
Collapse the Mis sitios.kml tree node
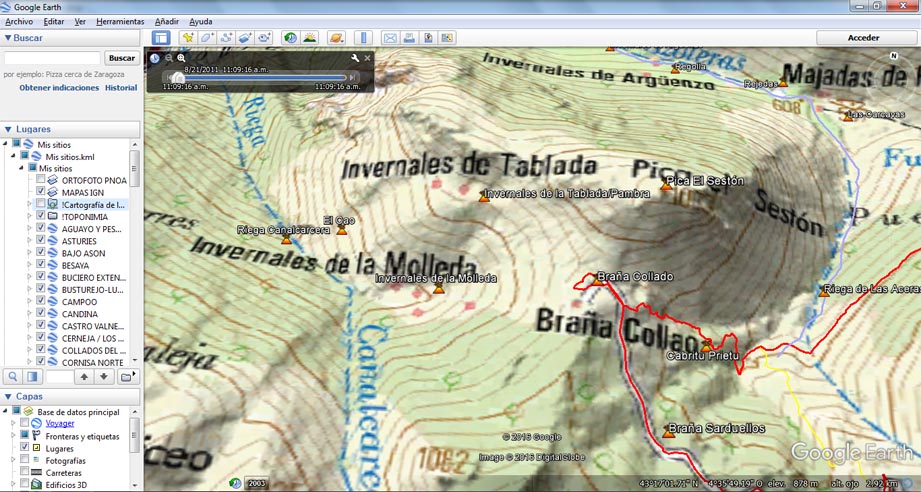pos(13,156)
